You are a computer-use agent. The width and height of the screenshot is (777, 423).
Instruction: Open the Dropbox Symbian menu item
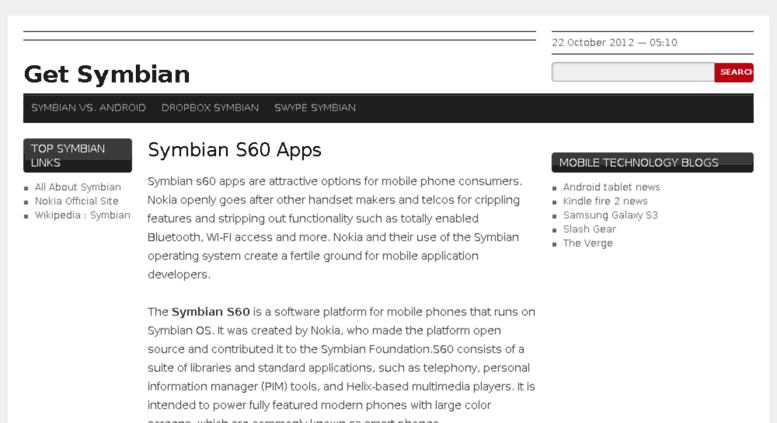pyautogui.click(x=210, y=108)
